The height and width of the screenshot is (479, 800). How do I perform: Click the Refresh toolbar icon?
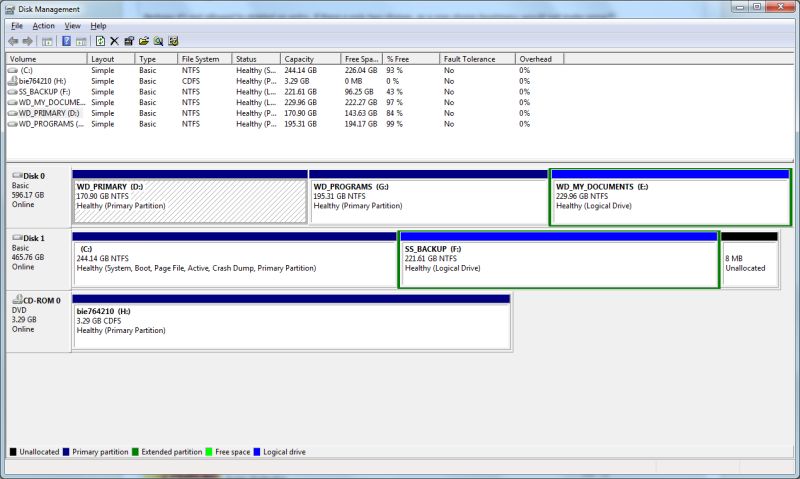point(101,41)
